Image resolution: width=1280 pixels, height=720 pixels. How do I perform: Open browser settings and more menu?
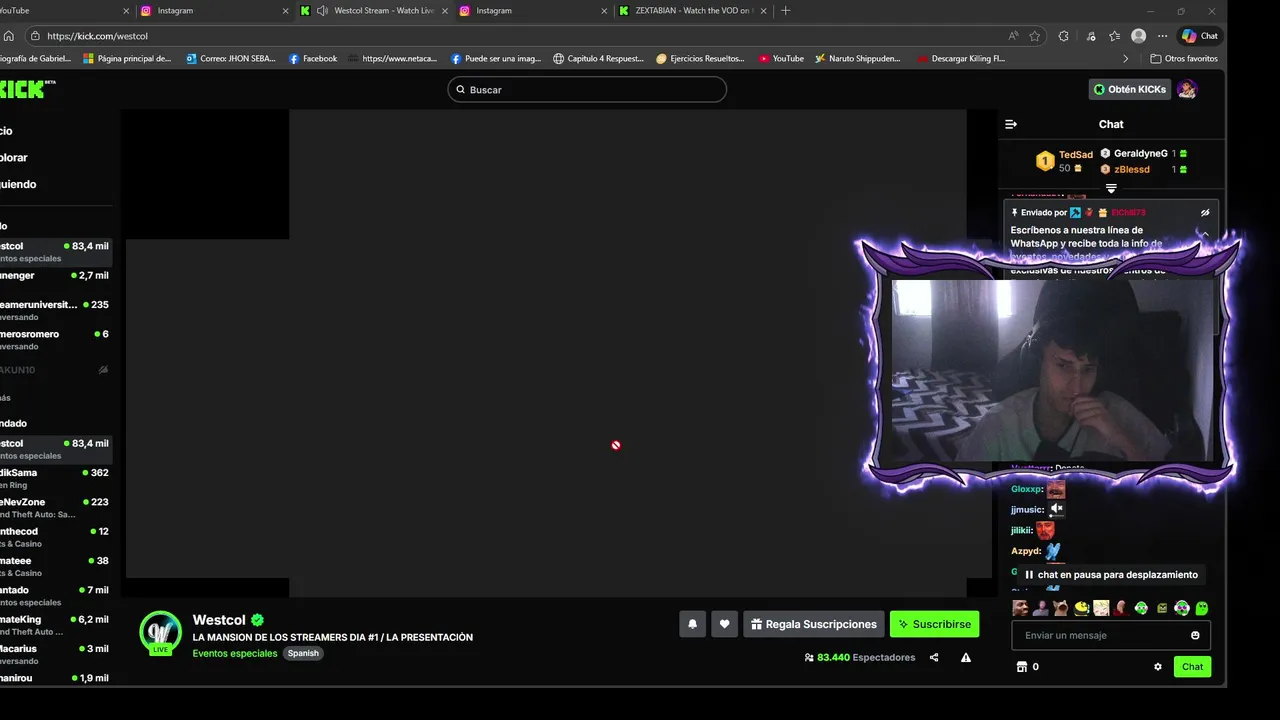pyautogui.click(x=1162, y=36)
